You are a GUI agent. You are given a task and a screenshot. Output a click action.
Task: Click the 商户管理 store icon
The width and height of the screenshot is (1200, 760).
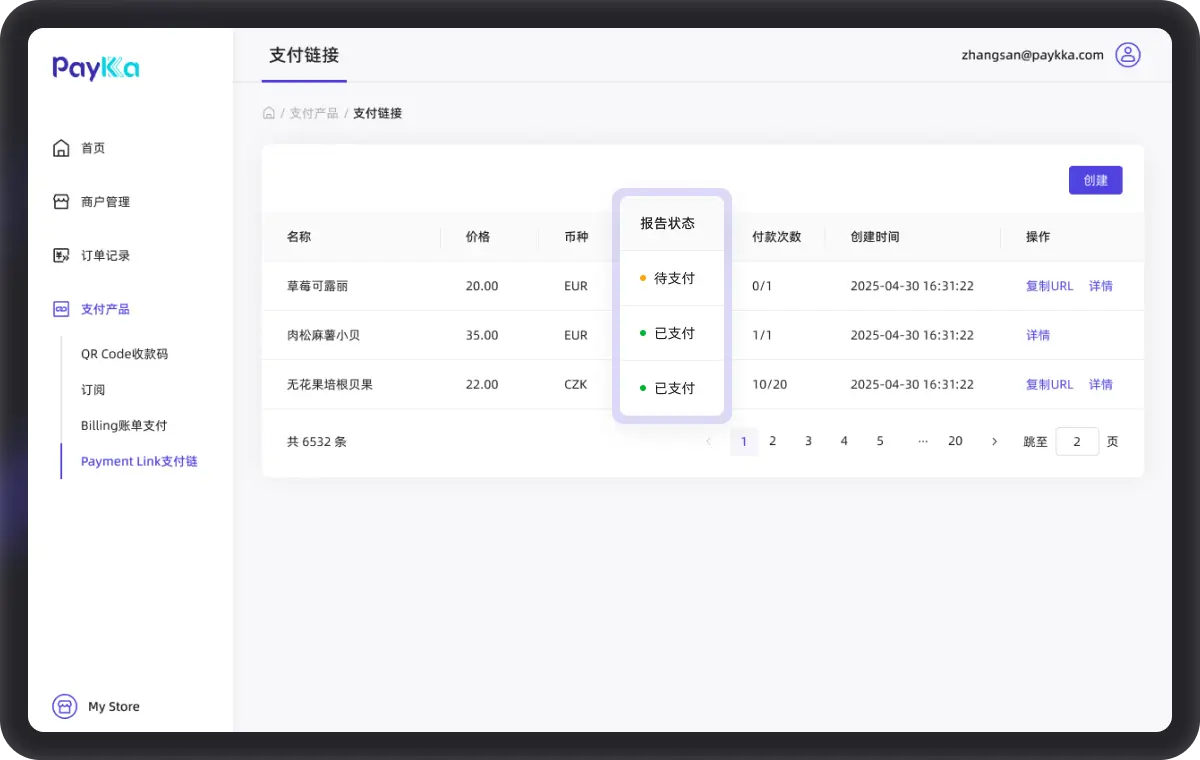(61, 202)
